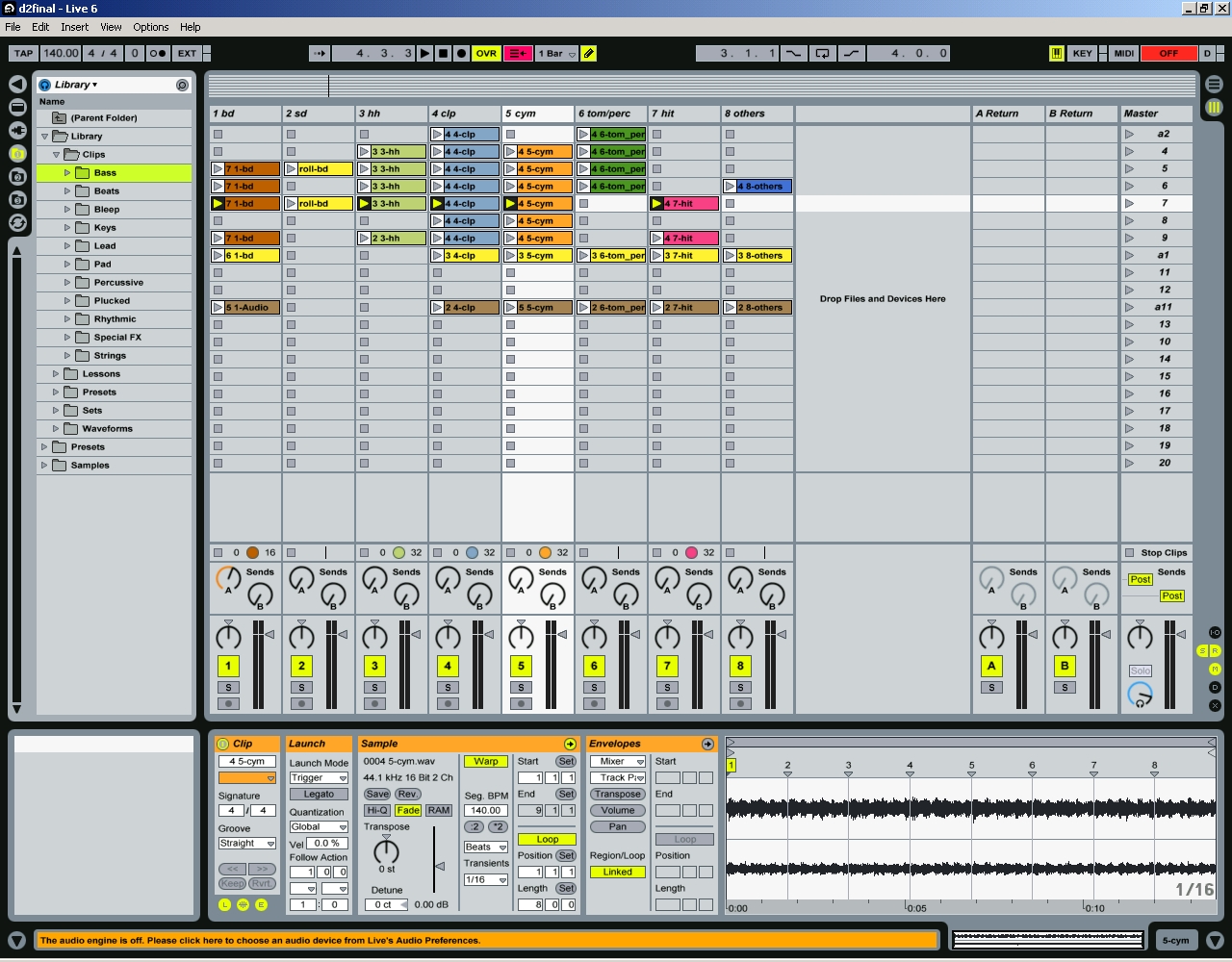
Task: Click the global Record button
Action: tap(461, 53)
